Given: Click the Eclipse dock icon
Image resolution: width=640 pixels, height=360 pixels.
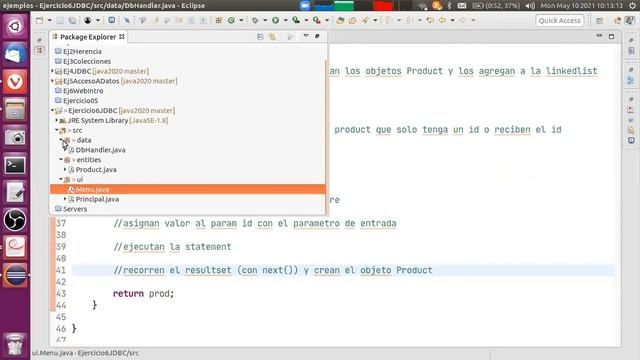Looking at the screenshot, I should (15, 275).
